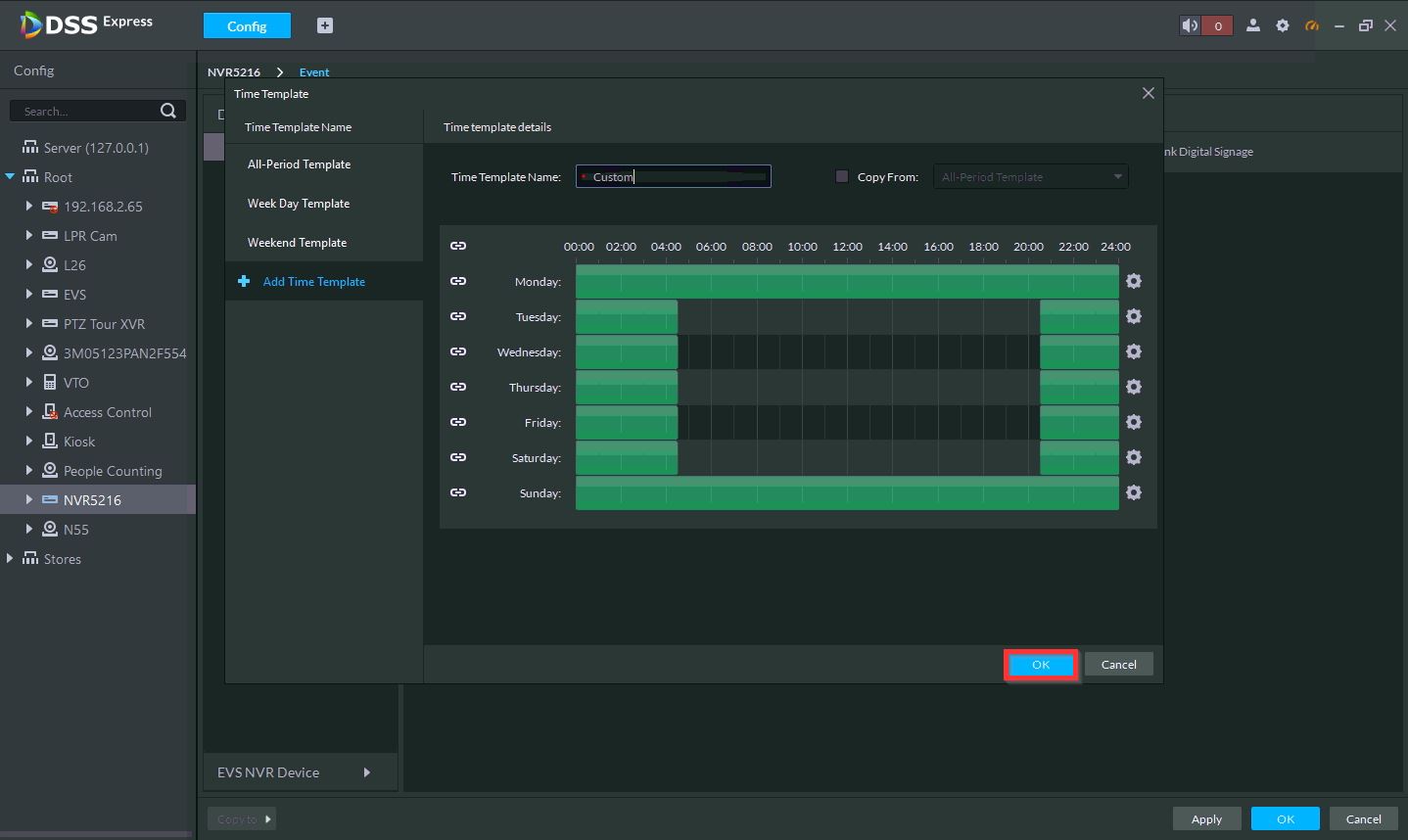Click the link icon next to Friday

pos(458,422)
